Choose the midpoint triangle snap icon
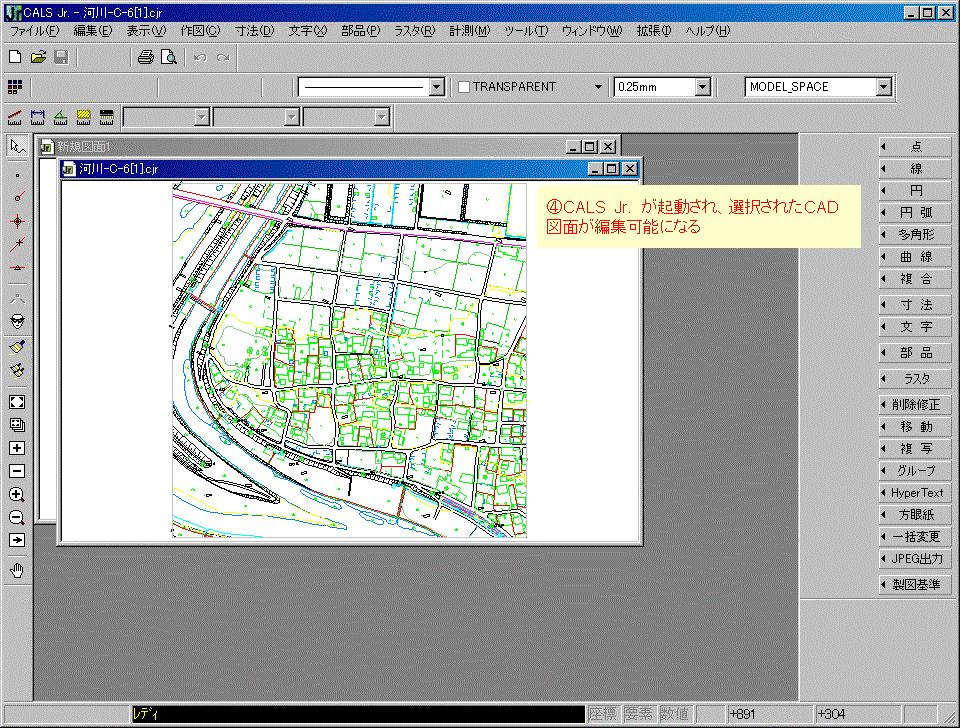 (x=17, y=268)
